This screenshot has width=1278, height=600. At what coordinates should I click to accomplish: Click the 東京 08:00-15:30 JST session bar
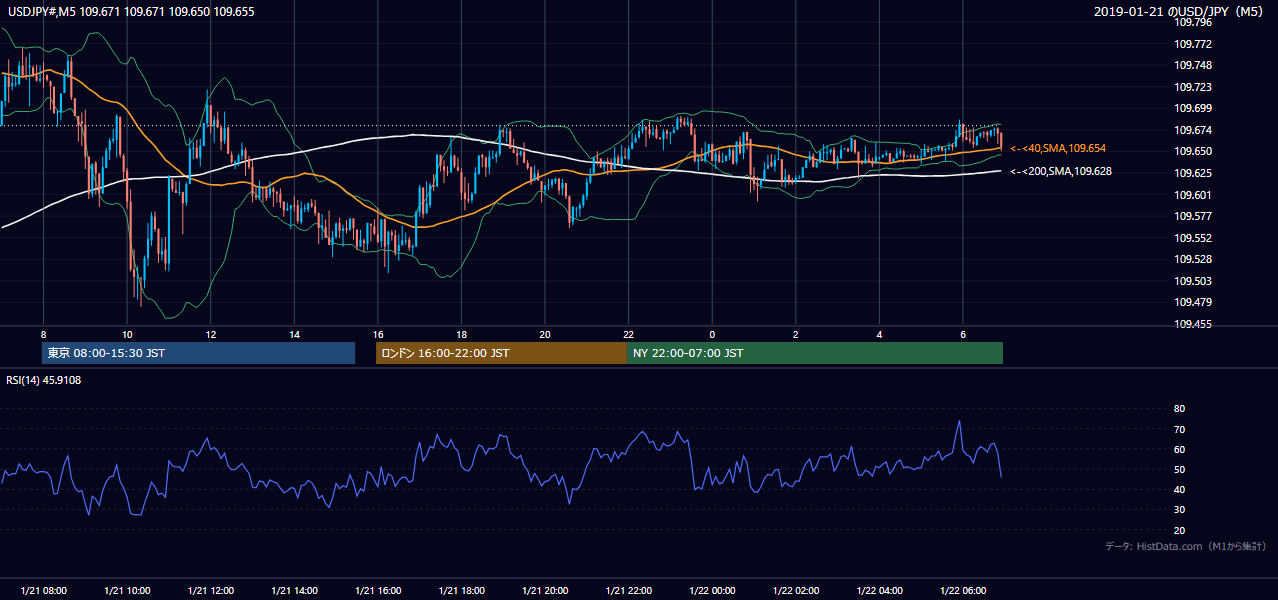tap(198, 353)
